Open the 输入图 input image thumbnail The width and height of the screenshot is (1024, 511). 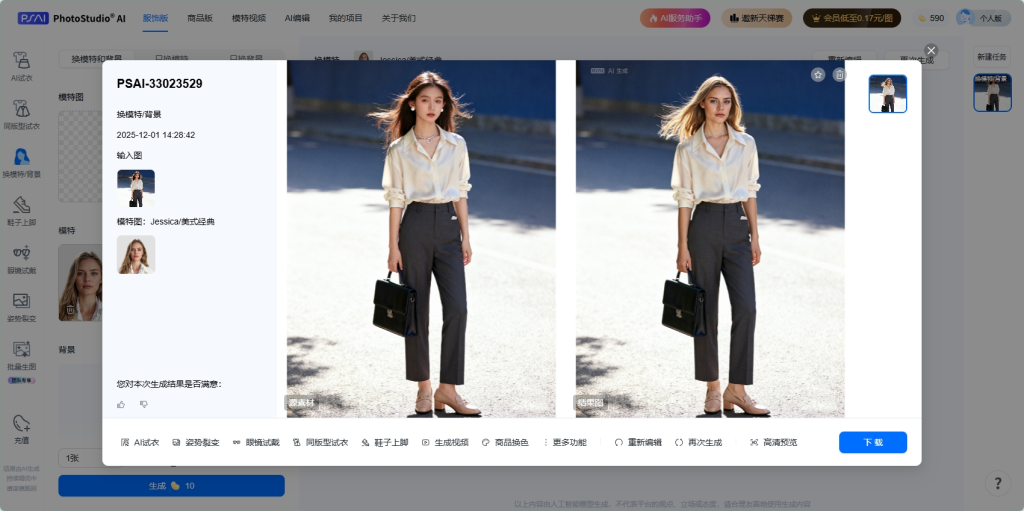click(x=136, y=188)
